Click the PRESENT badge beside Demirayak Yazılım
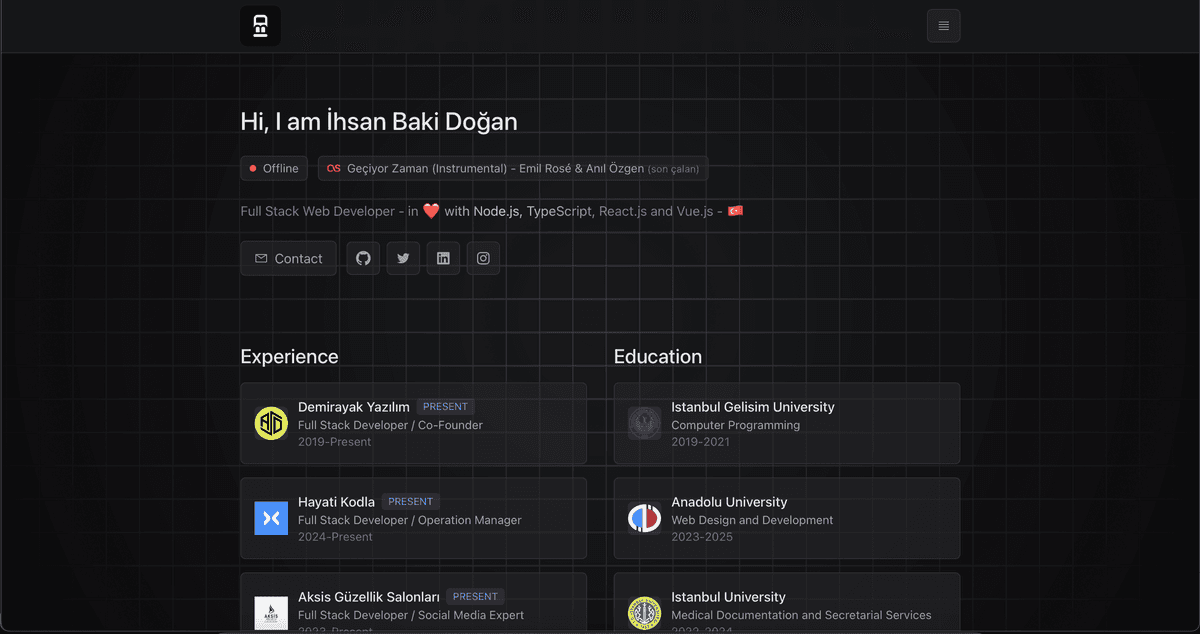The height and width of the screenshot is (634, 1200). pos(445,407)
